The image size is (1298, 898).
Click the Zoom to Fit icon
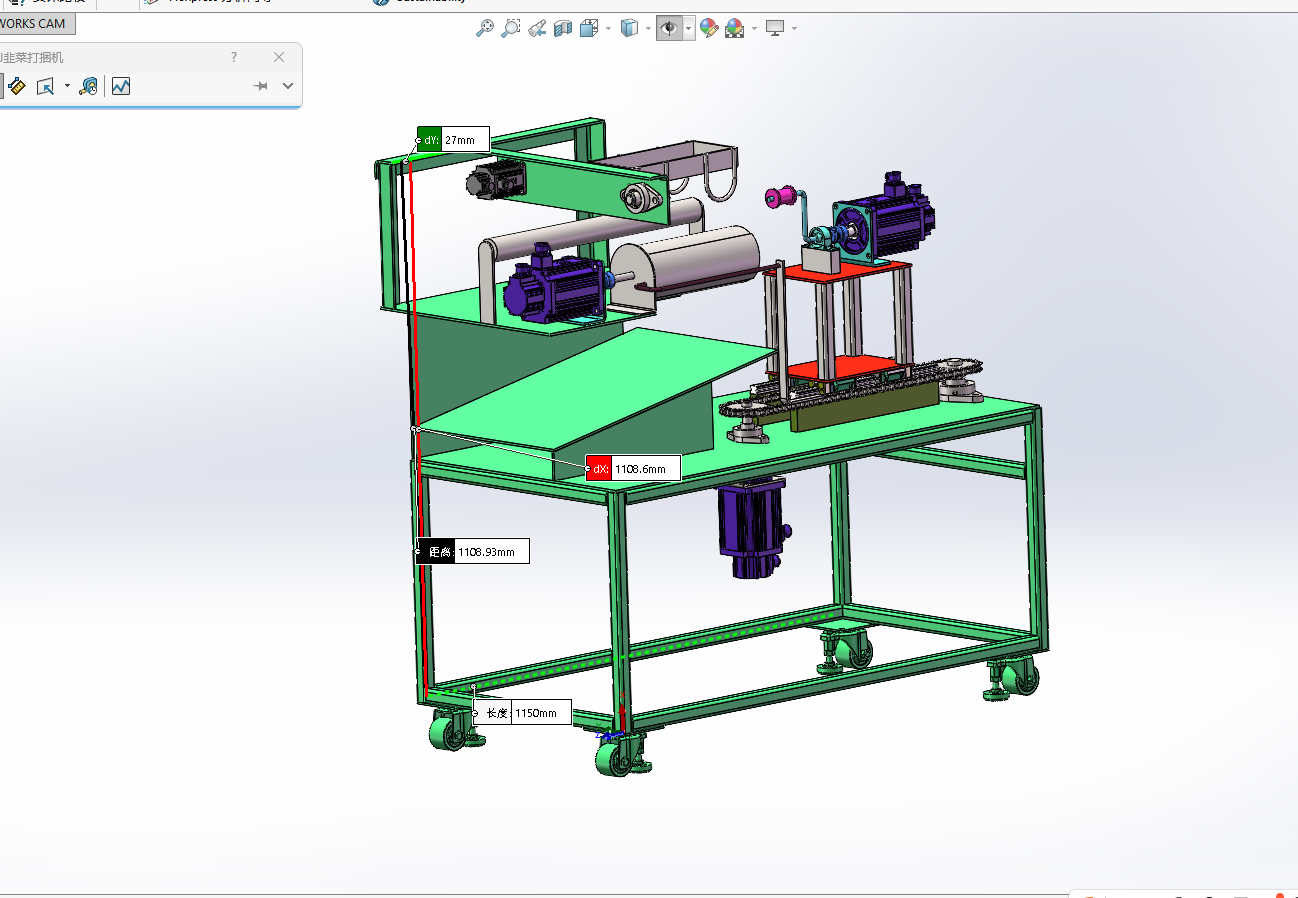(x=484, y=29)
